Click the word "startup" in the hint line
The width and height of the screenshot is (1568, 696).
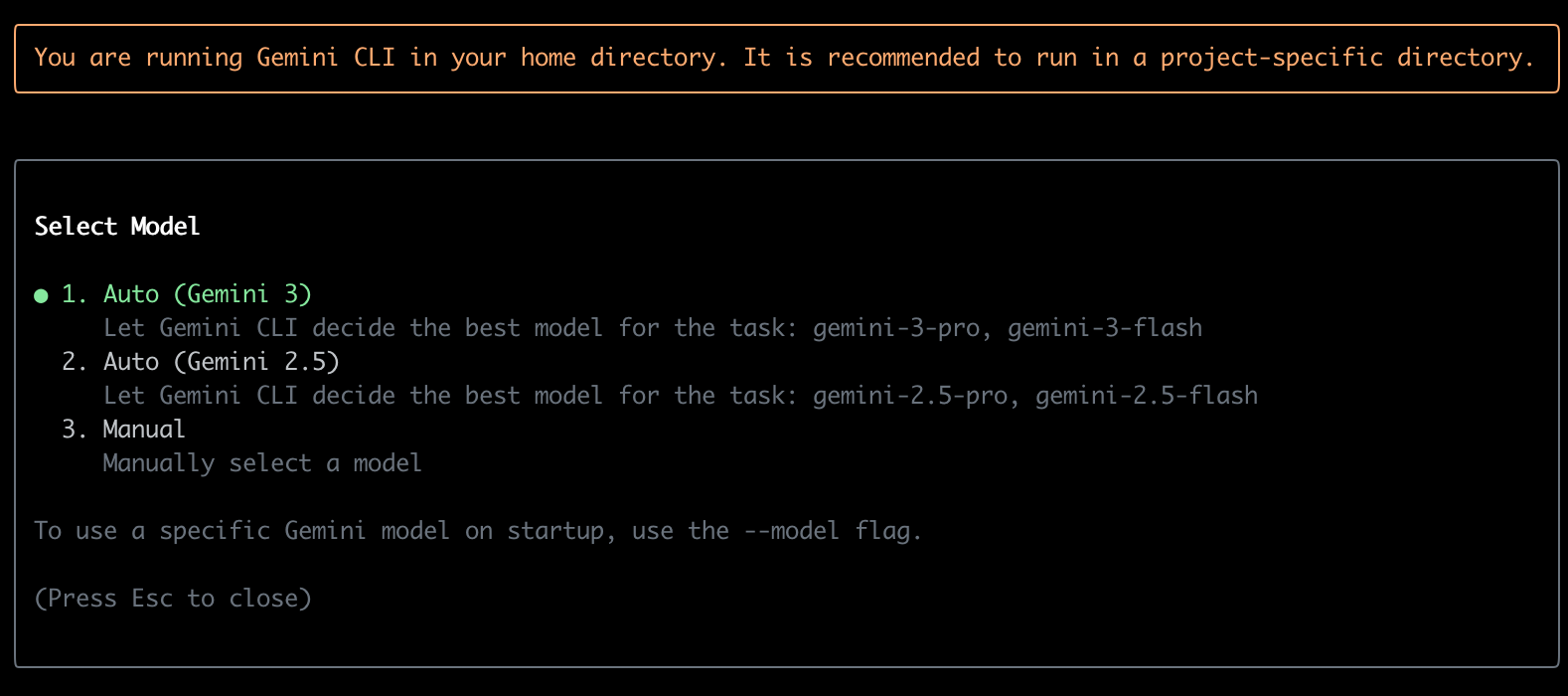click(x=554, y=531)
